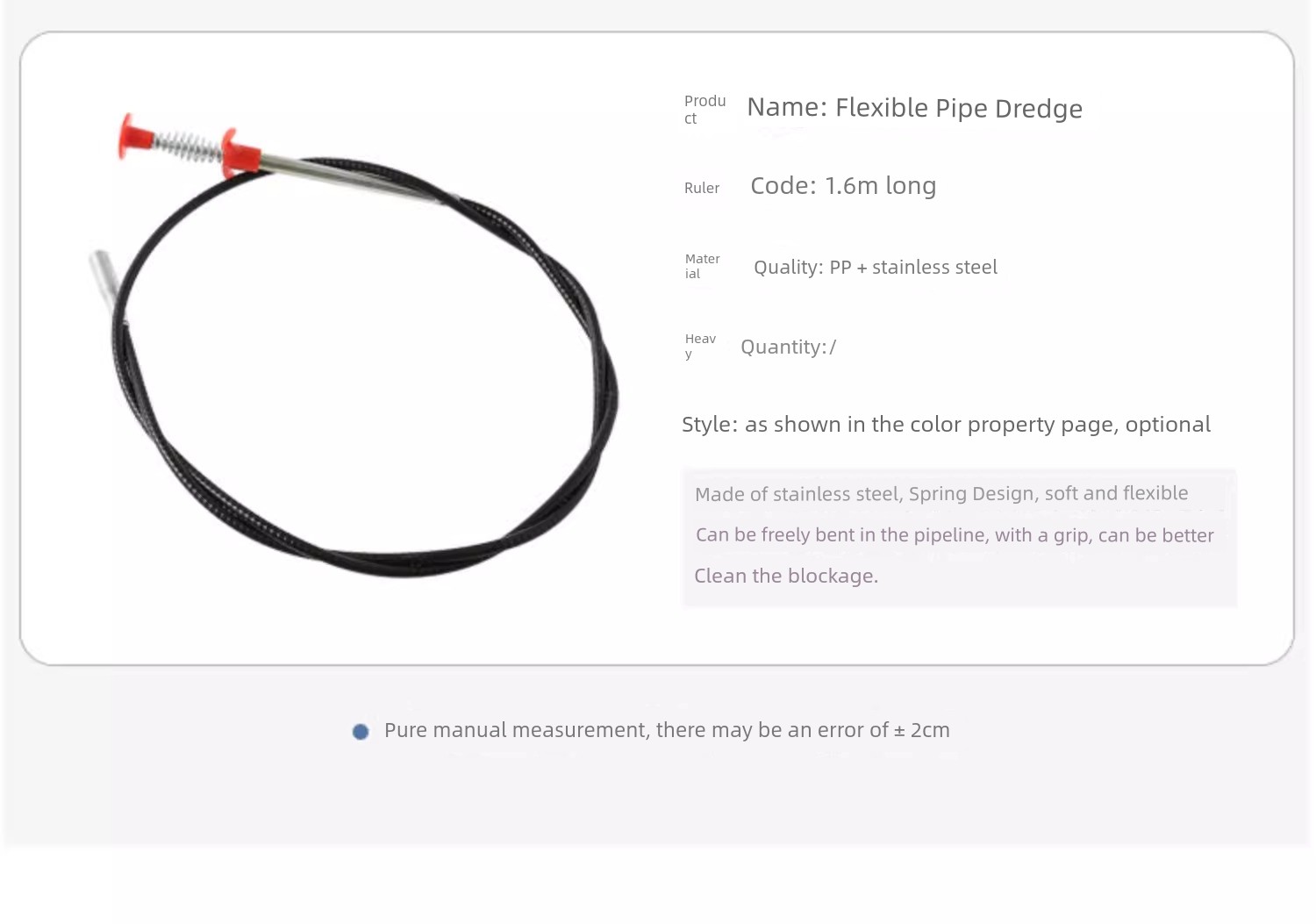The width and height of the screenshot is (1316, 924).
Task: Click 'Quality: PP + stainless steel' text
Action: coord(876,268)
